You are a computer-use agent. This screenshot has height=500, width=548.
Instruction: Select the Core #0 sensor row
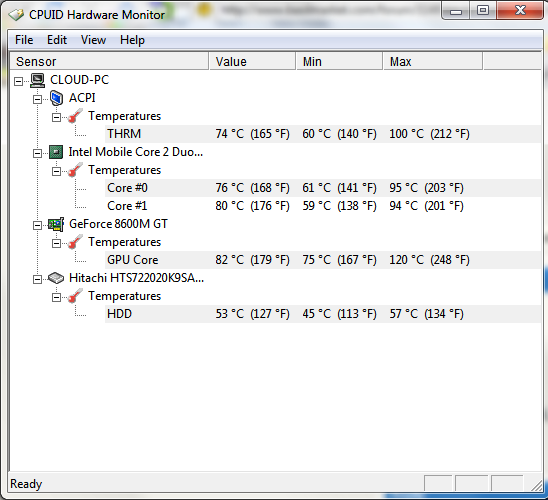tap(323, 188)
